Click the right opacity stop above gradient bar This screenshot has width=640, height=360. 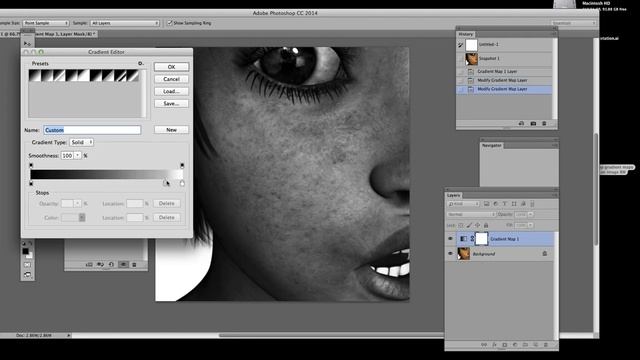[x=182, y=166]
